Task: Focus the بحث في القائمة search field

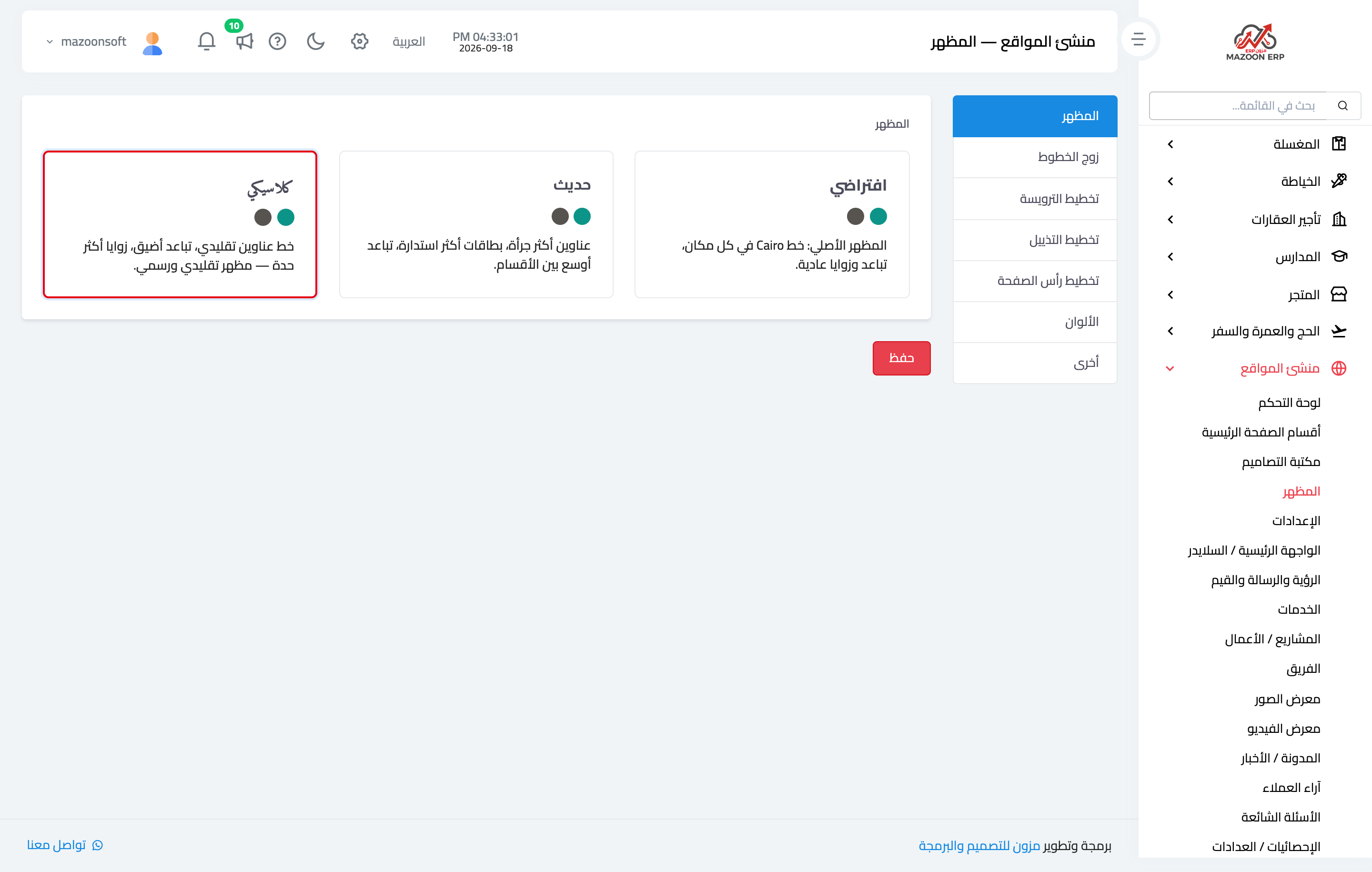Action: pos(1238,105)
